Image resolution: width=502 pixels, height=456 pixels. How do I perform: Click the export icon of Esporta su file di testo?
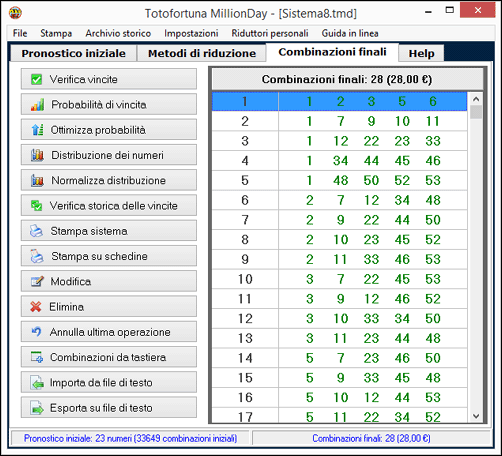tap(37, 408)
